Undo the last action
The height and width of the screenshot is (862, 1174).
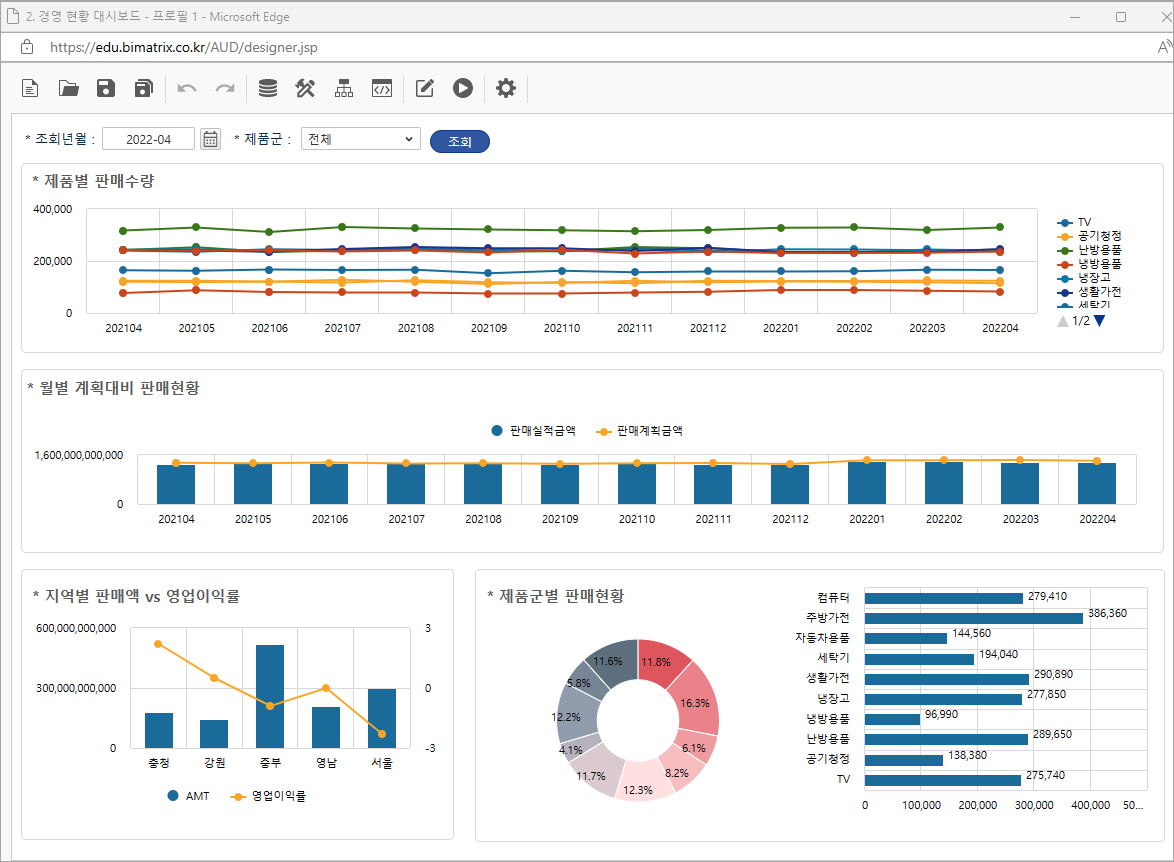click(x=187, y=89)
